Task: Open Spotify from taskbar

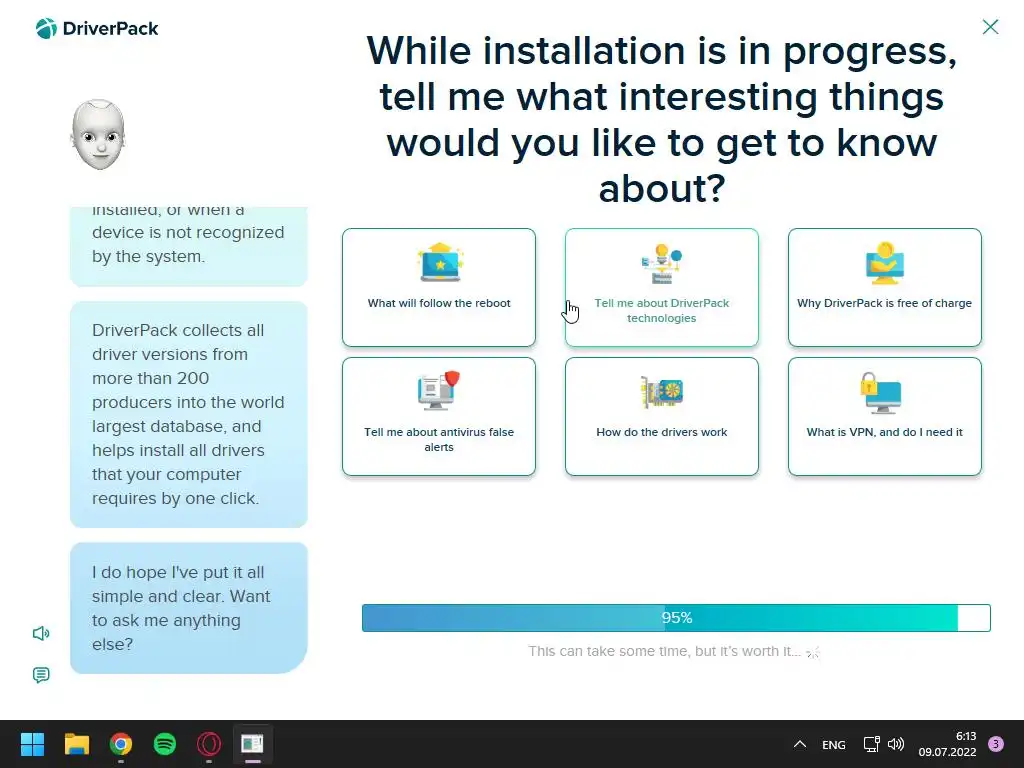Action: [165, 744]
